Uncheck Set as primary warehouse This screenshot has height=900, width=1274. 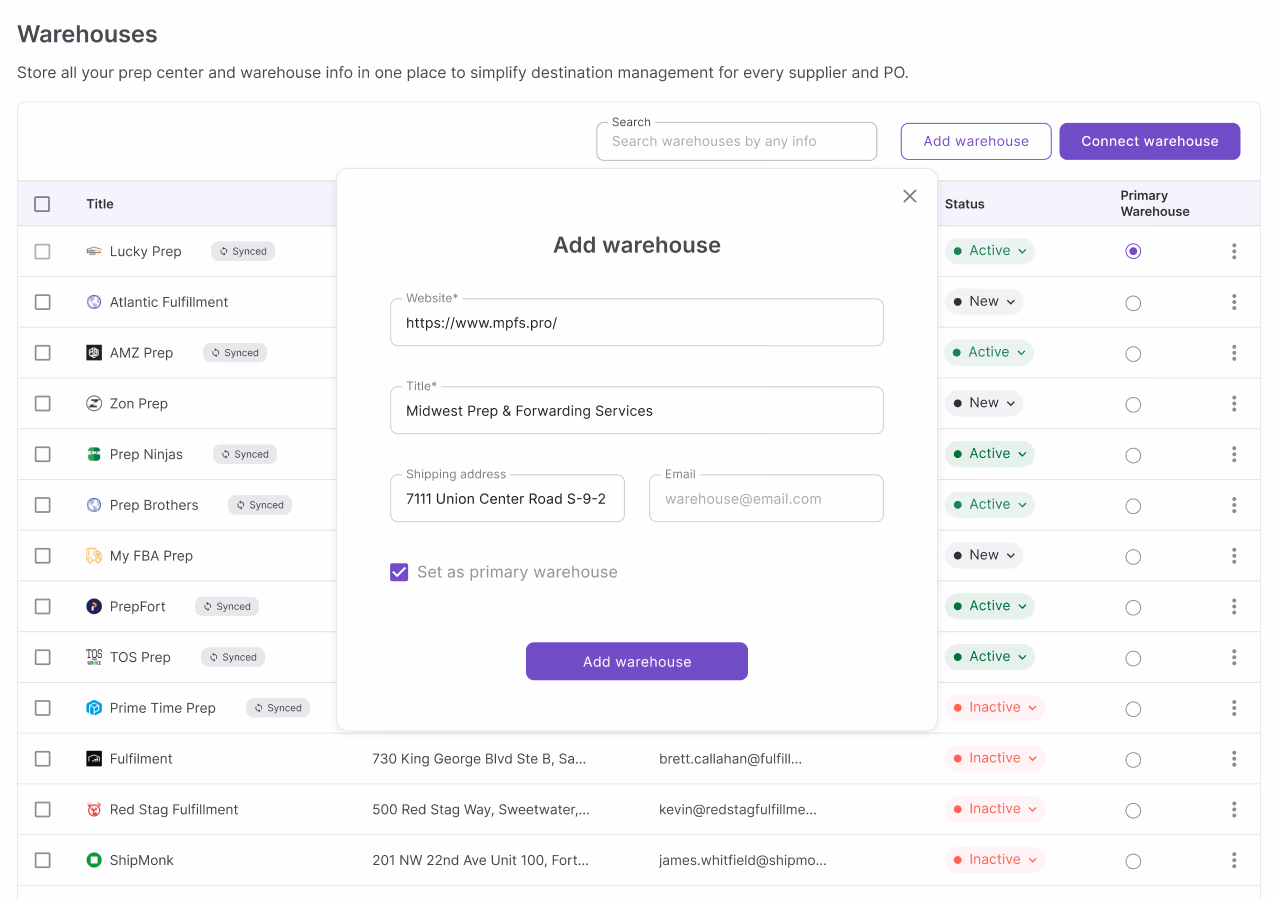coord(399,572)
